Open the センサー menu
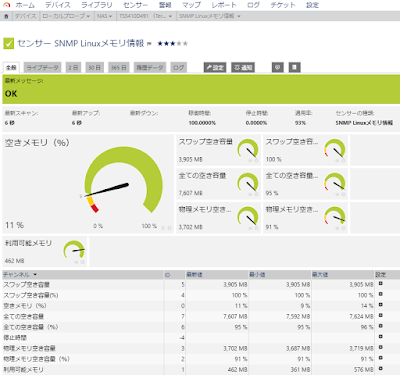The image size is (400, 378). (135, 5)
